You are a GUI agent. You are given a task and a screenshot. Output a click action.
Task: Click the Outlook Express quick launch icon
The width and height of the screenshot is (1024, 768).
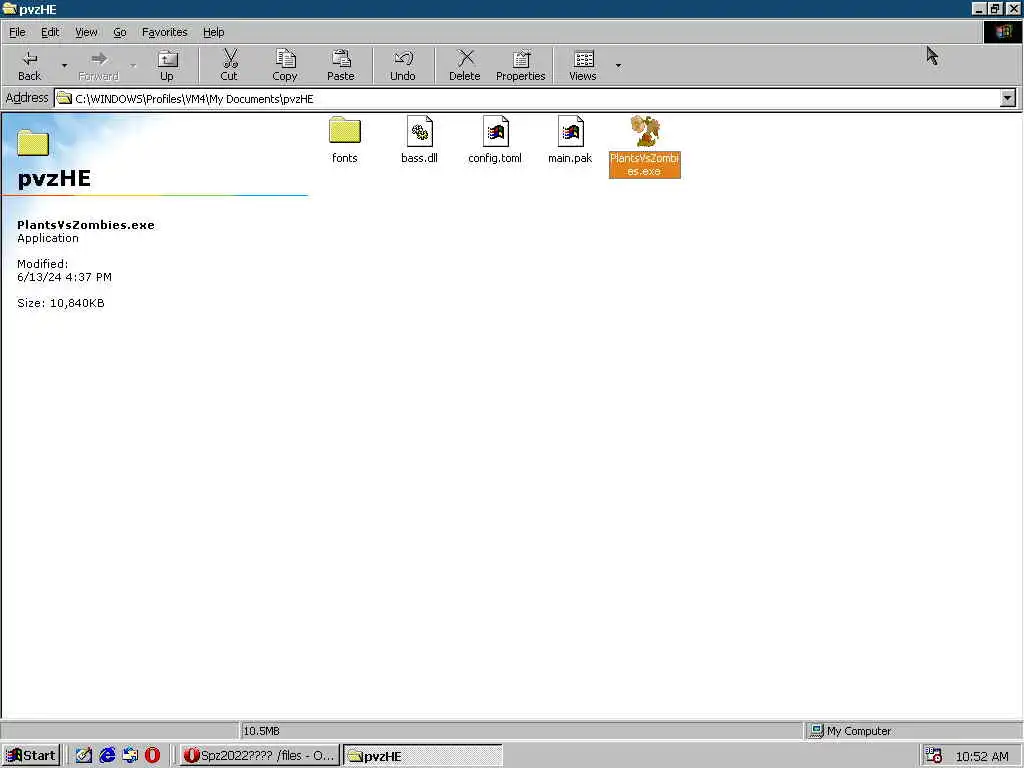click(130, 756)
